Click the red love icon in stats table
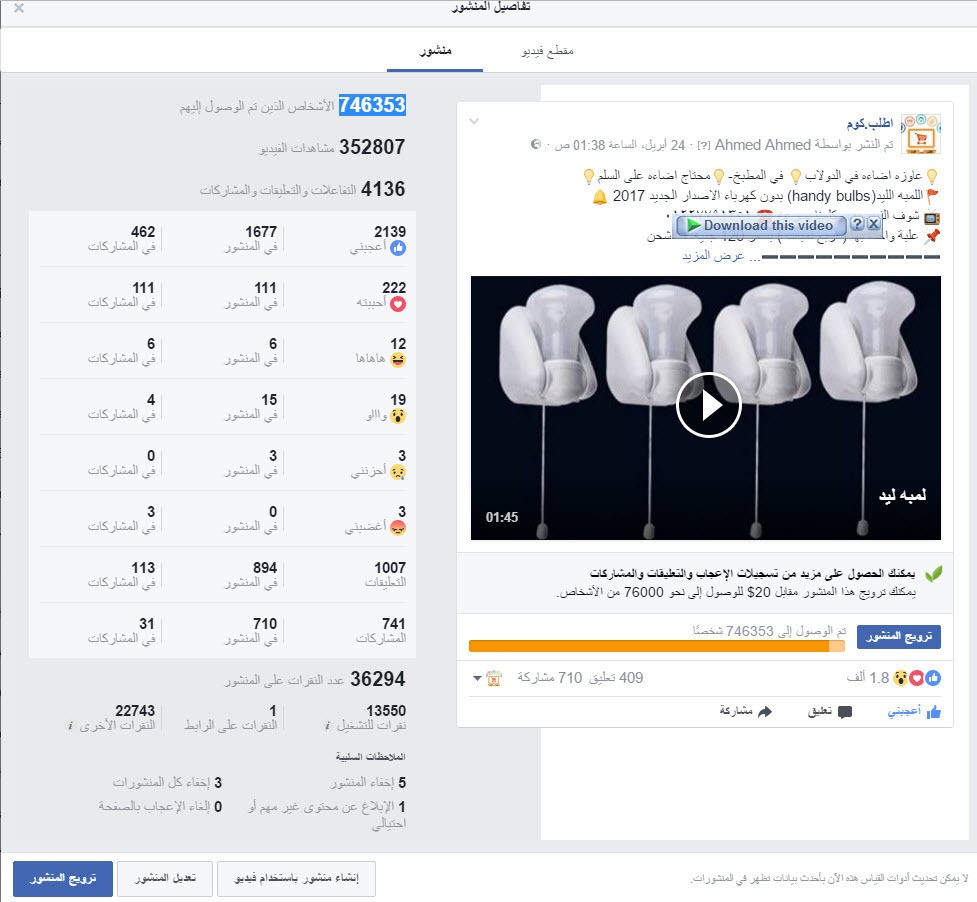Screen dimensions: 977x902 398,304
